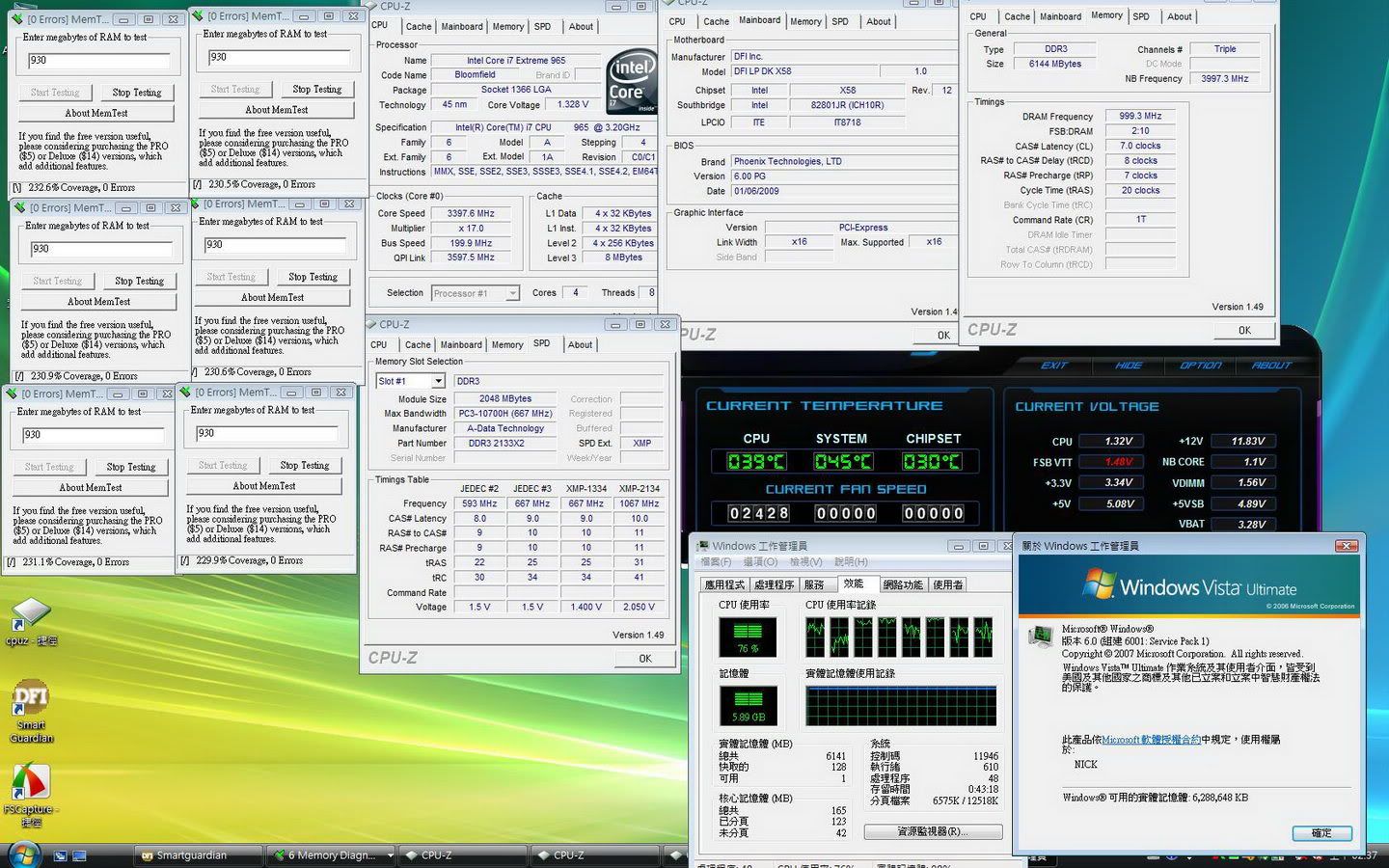The image size is (1389, 868).
Task: Switch Task Manager to the 網路功能 tab
Action: 902,584
